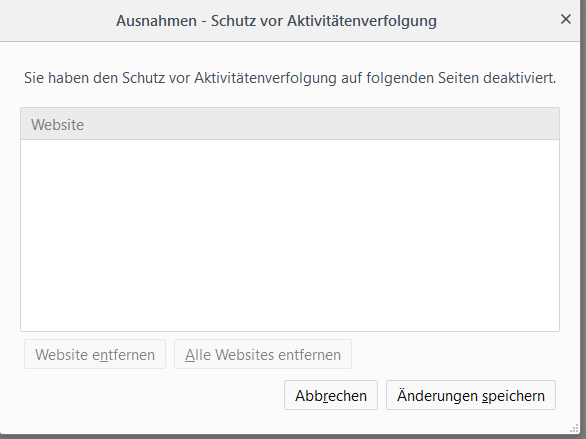
Task: Hit the X icon beside the dialog title
Action: click(x=565, y=19)
